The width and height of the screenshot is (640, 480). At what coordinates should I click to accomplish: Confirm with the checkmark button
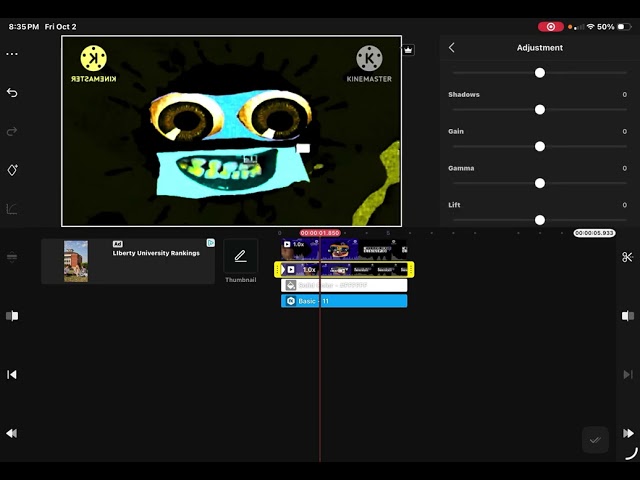coord(595,440)
